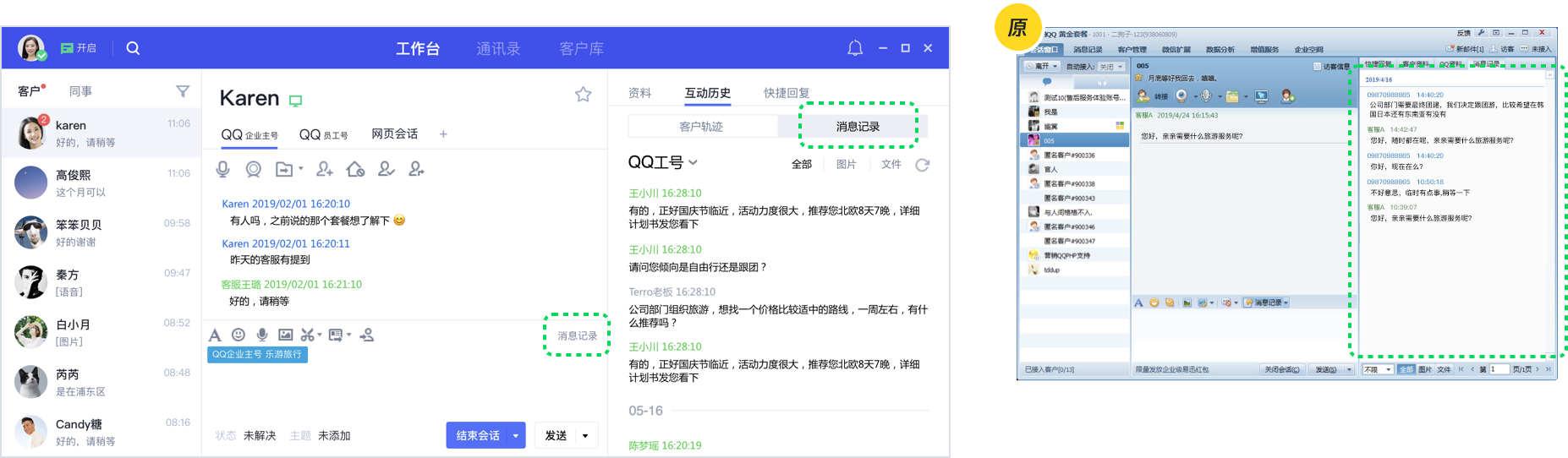This screenshot has width=1568, height=458.
Task: Select the 同事 list tab
Action: (x=80, y=90)
